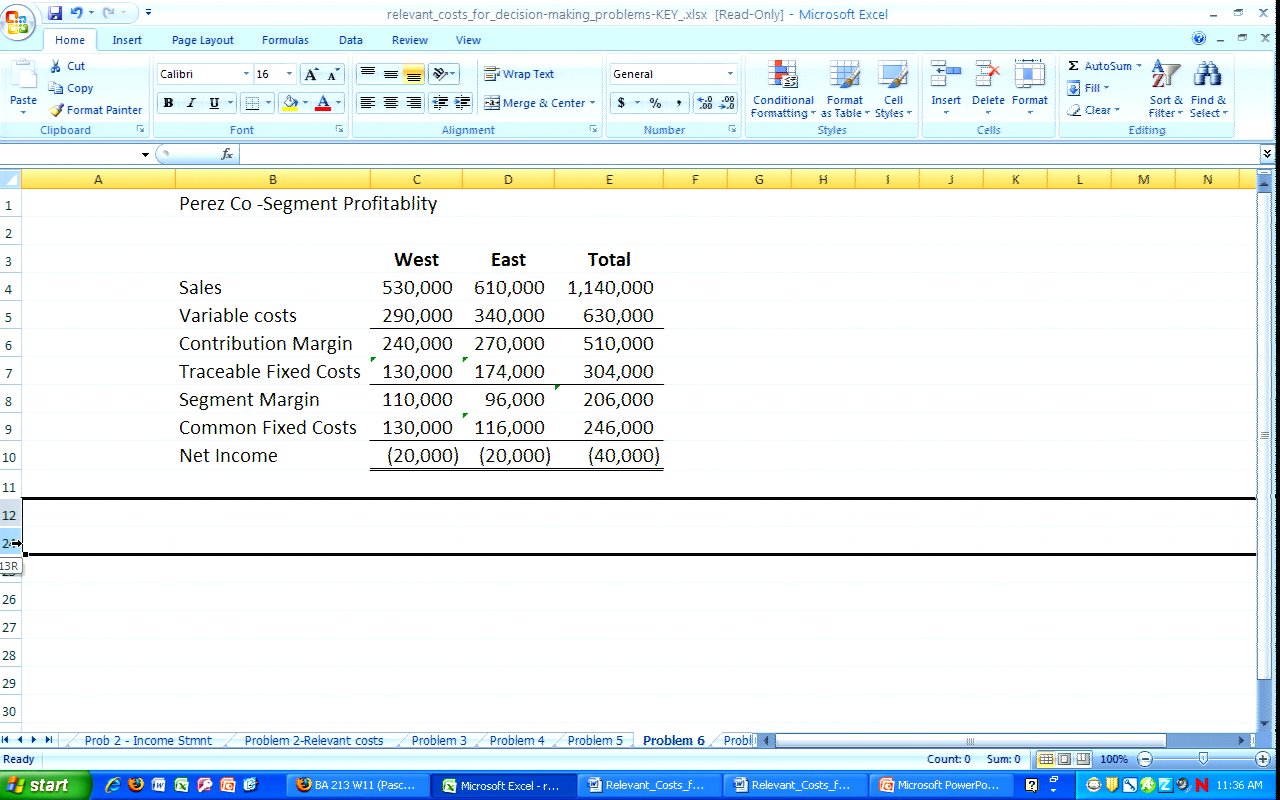Open the font name dropdown showing Calibri
This screenshot has height=800, width=1280.
pos(246,75)
